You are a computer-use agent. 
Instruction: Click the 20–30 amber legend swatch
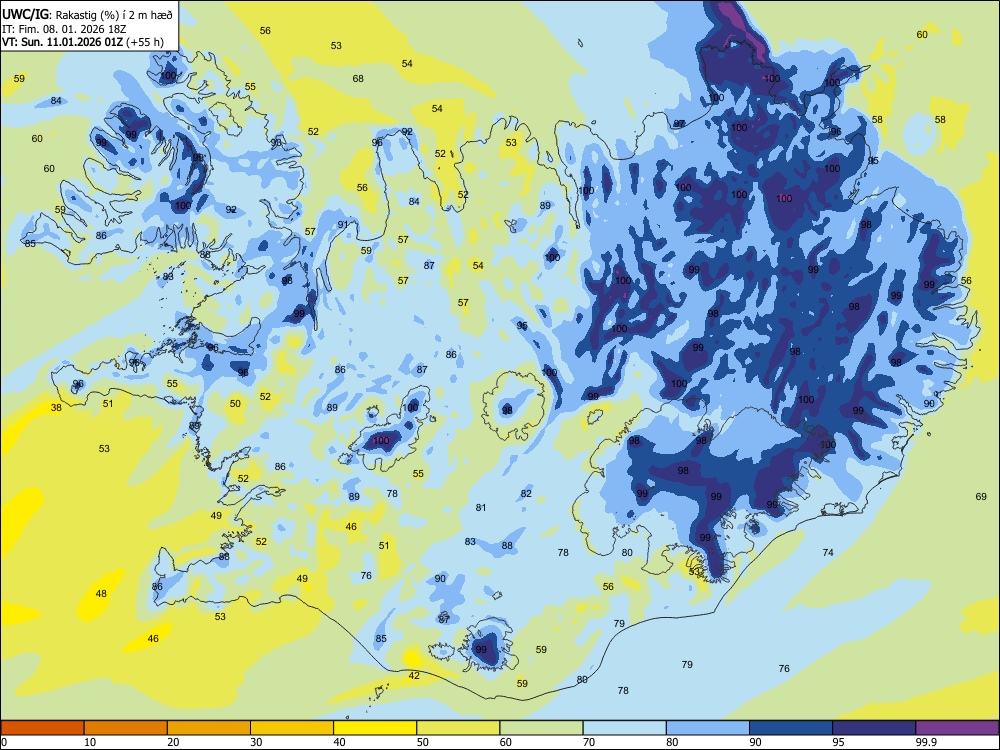209,728
